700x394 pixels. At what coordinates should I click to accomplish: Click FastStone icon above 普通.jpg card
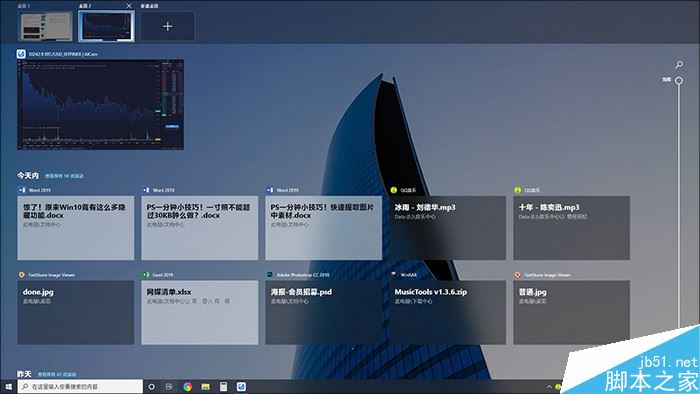(x=517, y=275)
